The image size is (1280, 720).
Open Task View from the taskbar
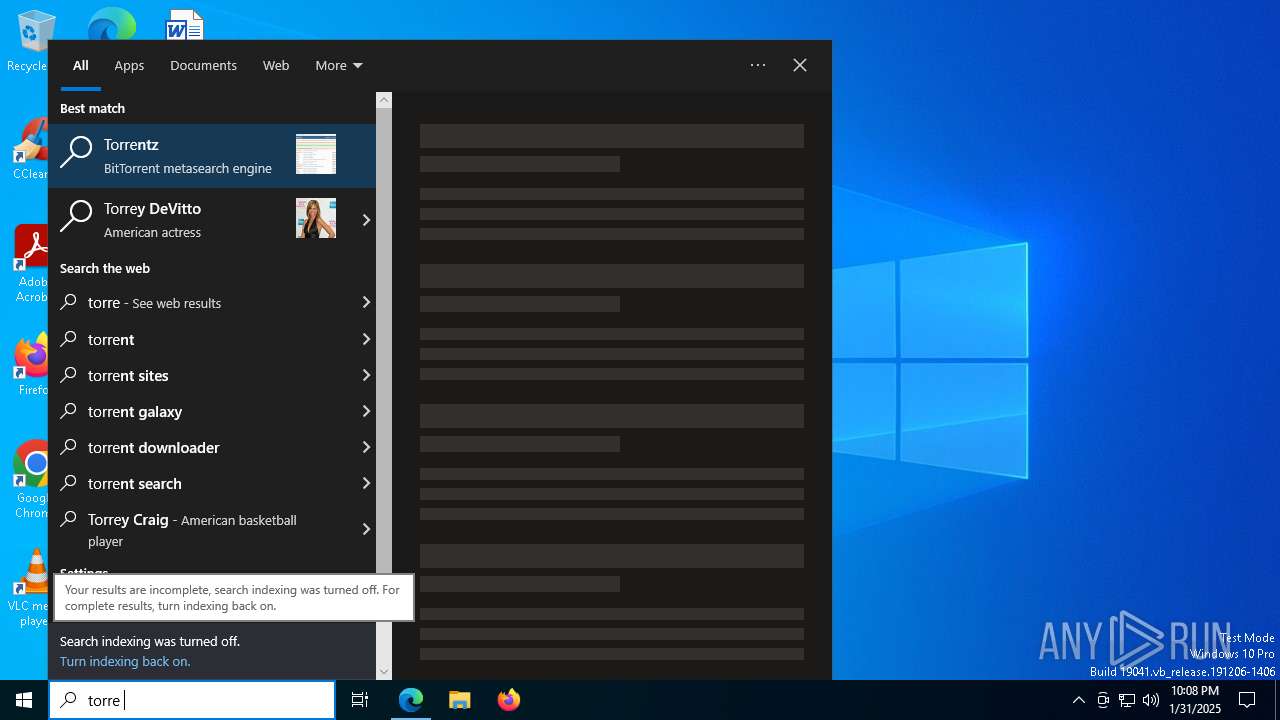tap(360, 700)
